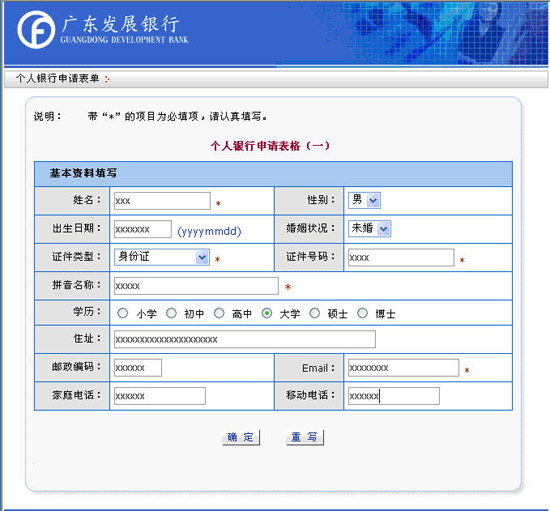Click the 证件号码 ID number field
550x511 pixels.
[401, 257]
